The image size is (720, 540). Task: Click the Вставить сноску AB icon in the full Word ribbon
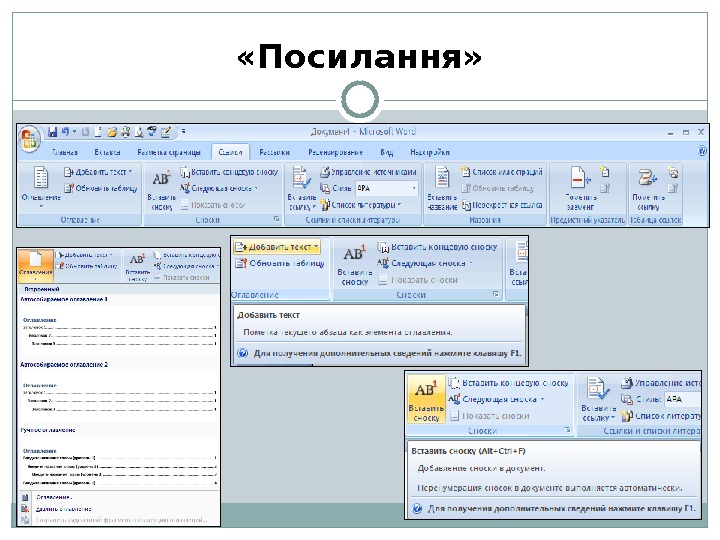coord(161,179)
